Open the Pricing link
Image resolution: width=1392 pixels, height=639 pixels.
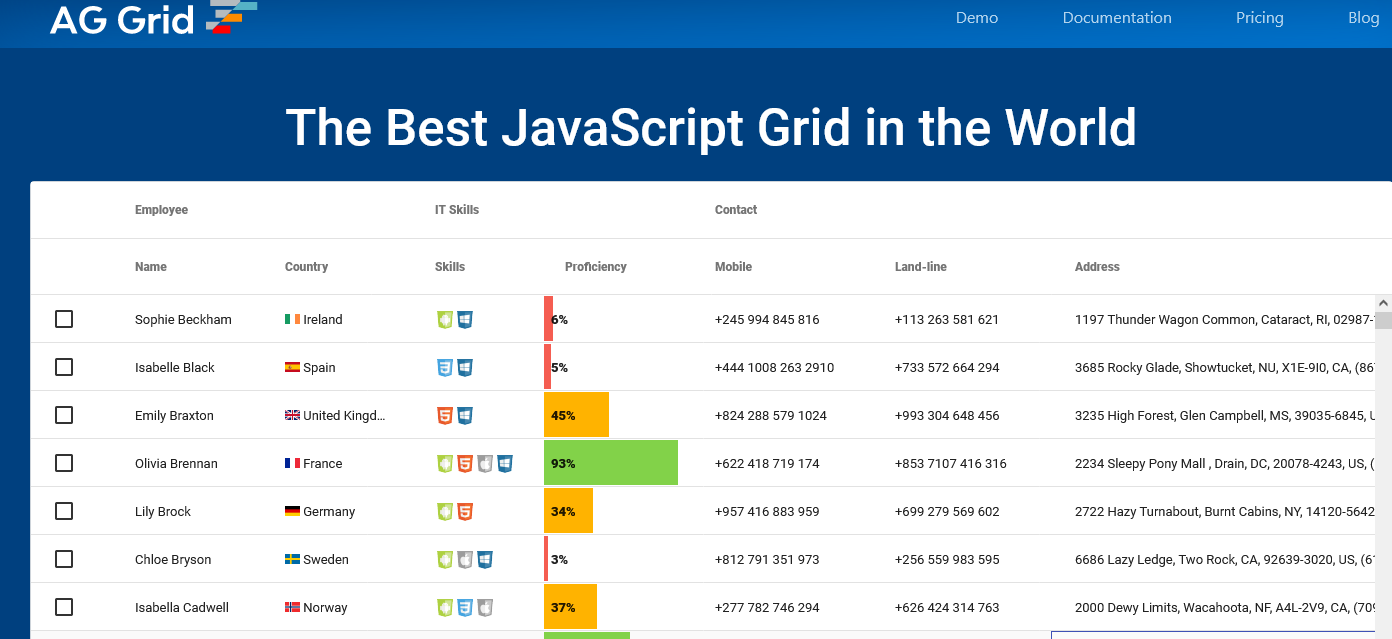(x=1260, y=18)
